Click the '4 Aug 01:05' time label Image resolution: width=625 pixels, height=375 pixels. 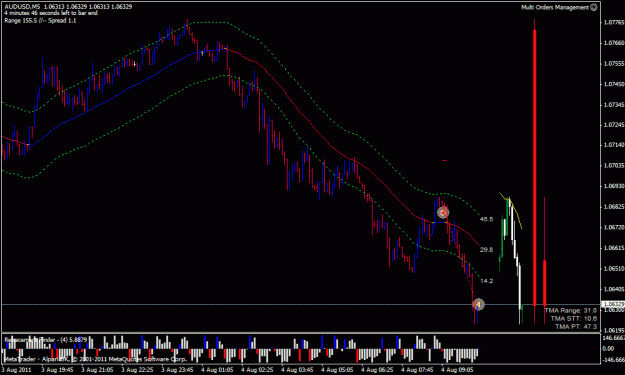[x=217, y=370]
